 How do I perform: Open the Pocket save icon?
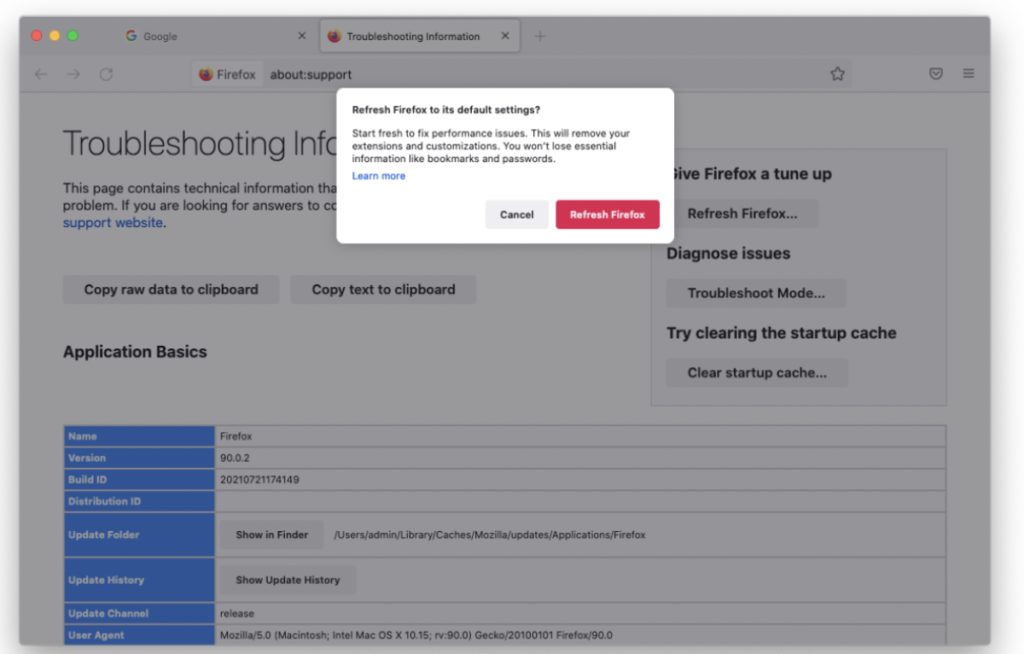pos(936,74)
